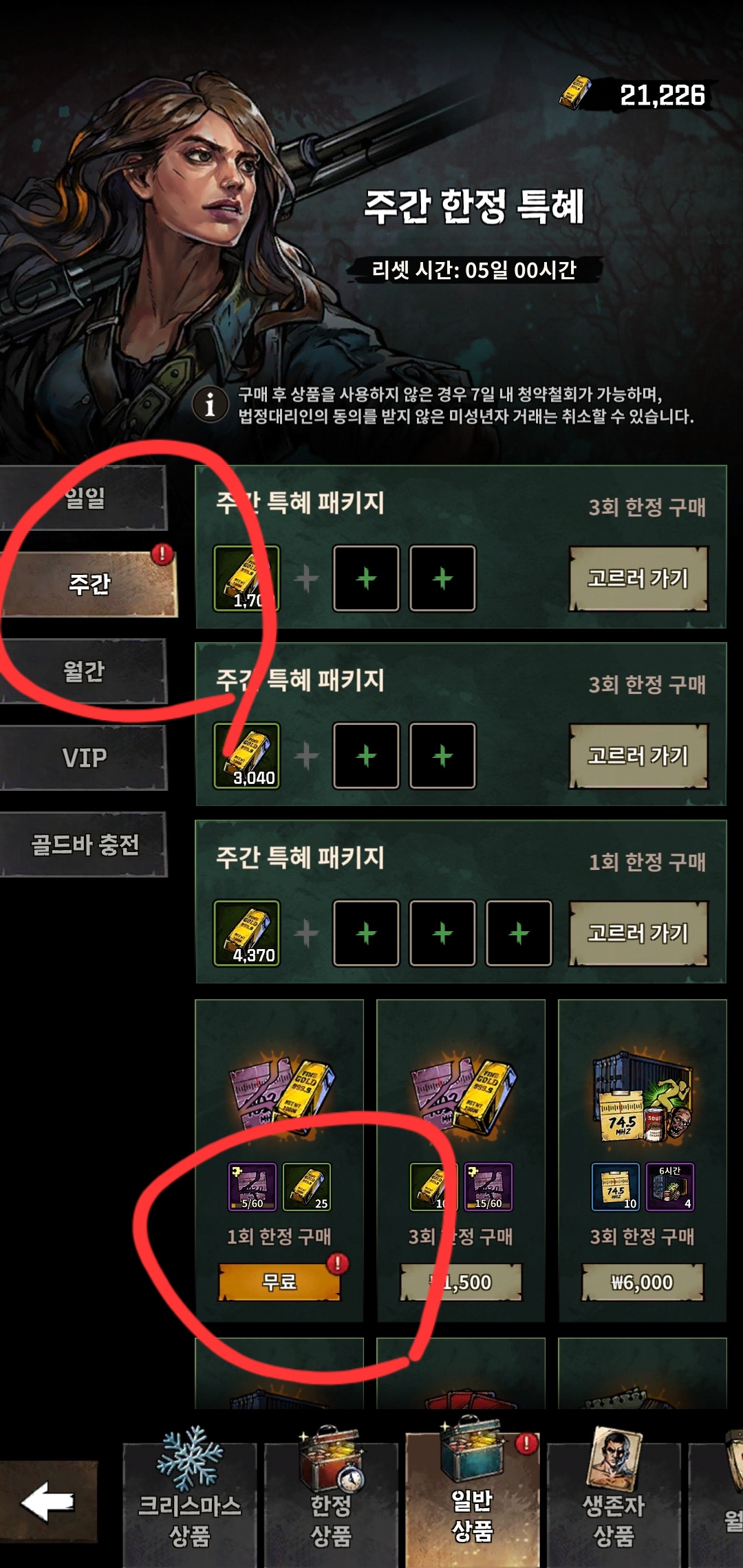Open the 생존자 상품 survivor tab

[614, 1494]
